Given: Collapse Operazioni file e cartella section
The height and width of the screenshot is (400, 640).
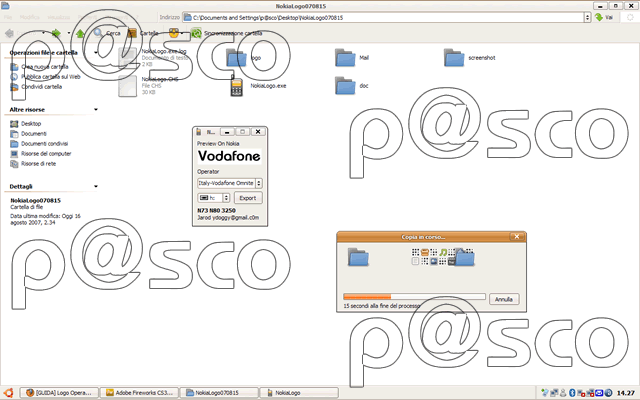Looking at the screenshot, I should pyautogui.click(x=96, y=53).
